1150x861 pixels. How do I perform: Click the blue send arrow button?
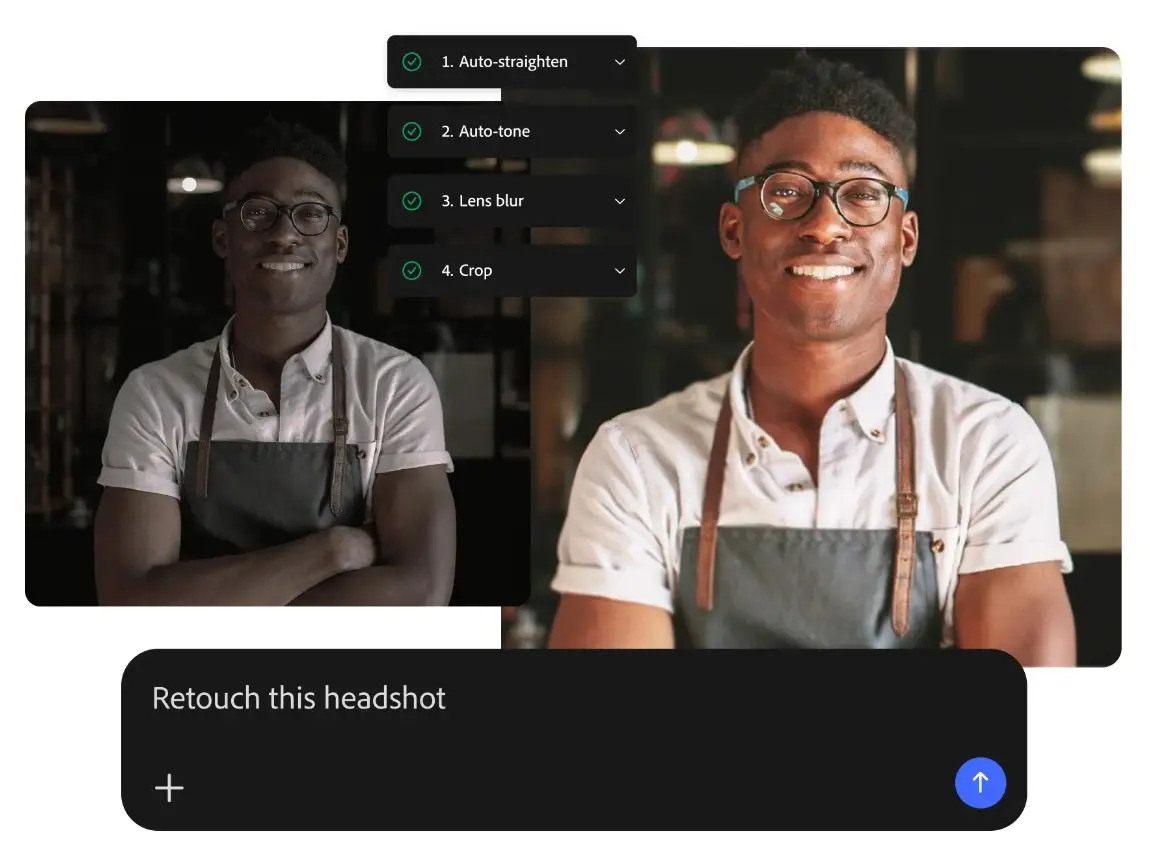click(980, 783)
